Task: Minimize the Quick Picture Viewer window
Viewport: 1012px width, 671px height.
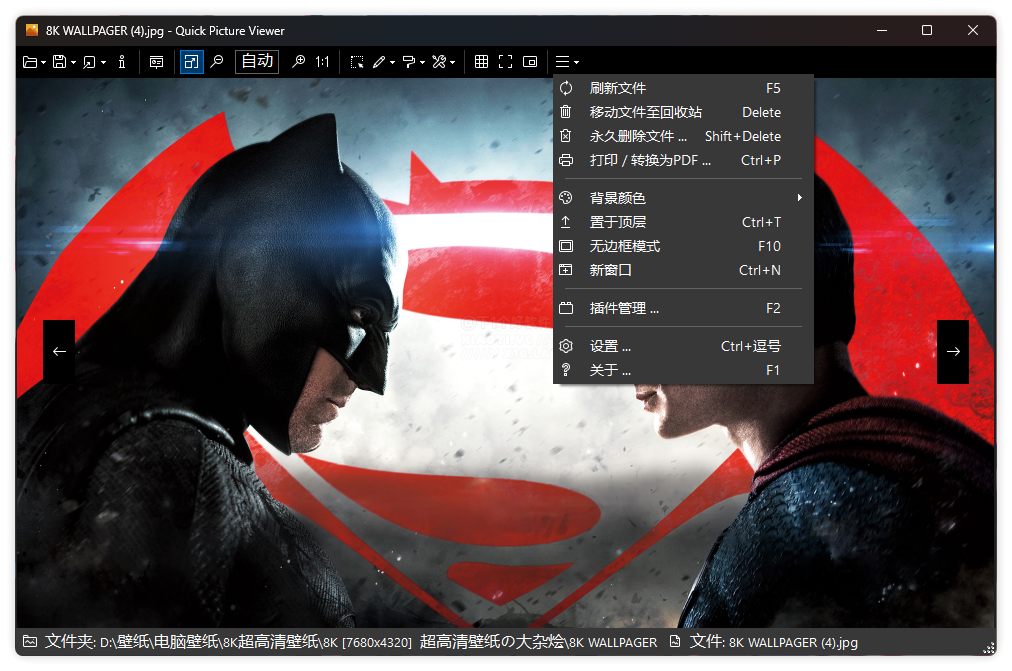Action: [x=882, y=30]
